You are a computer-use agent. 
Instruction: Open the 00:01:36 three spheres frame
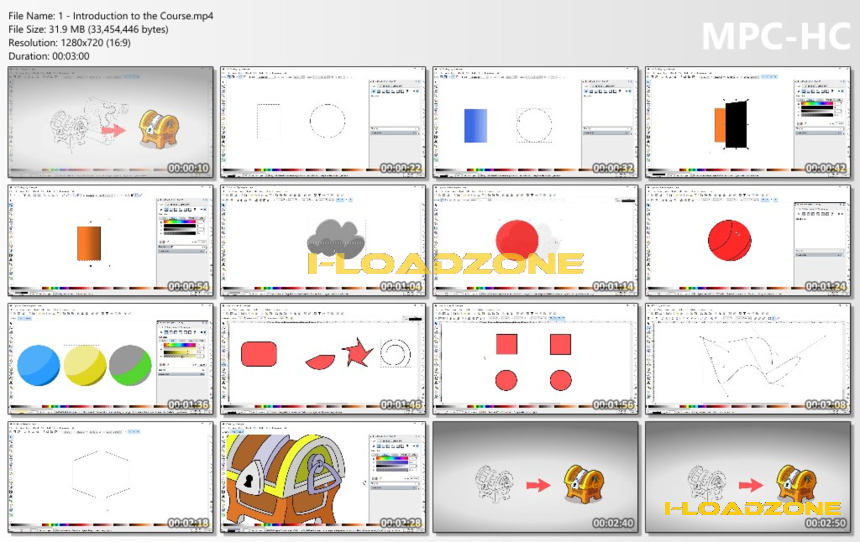(x=111, y=359)
